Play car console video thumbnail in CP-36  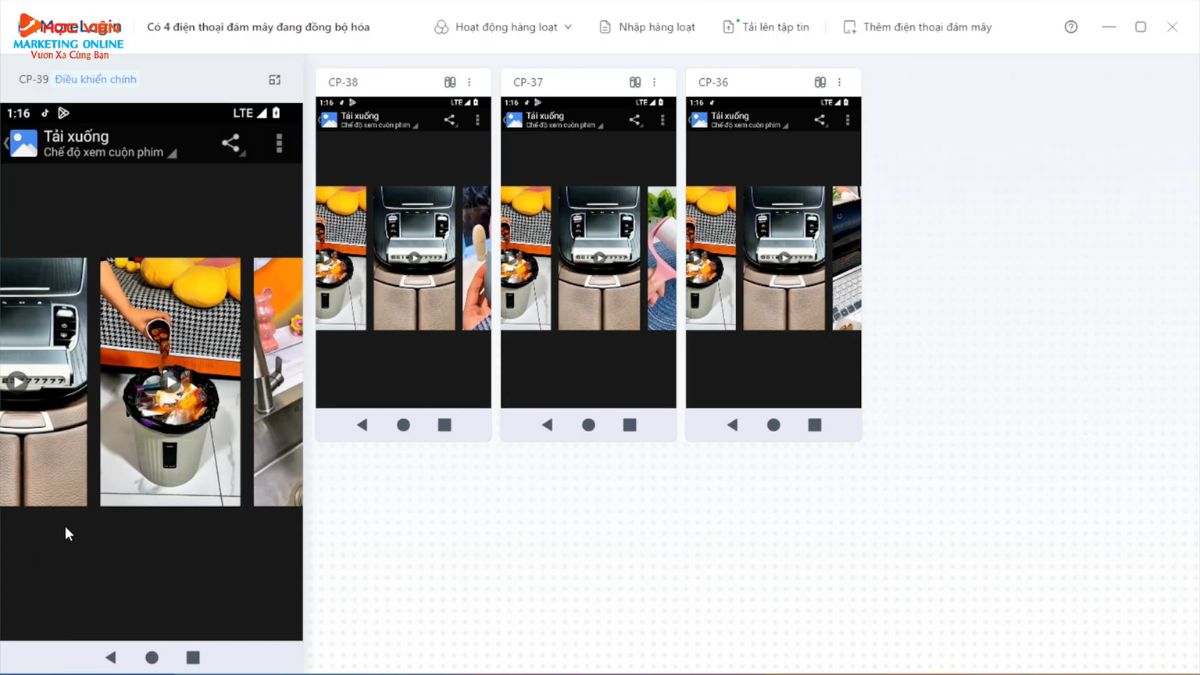784,258
